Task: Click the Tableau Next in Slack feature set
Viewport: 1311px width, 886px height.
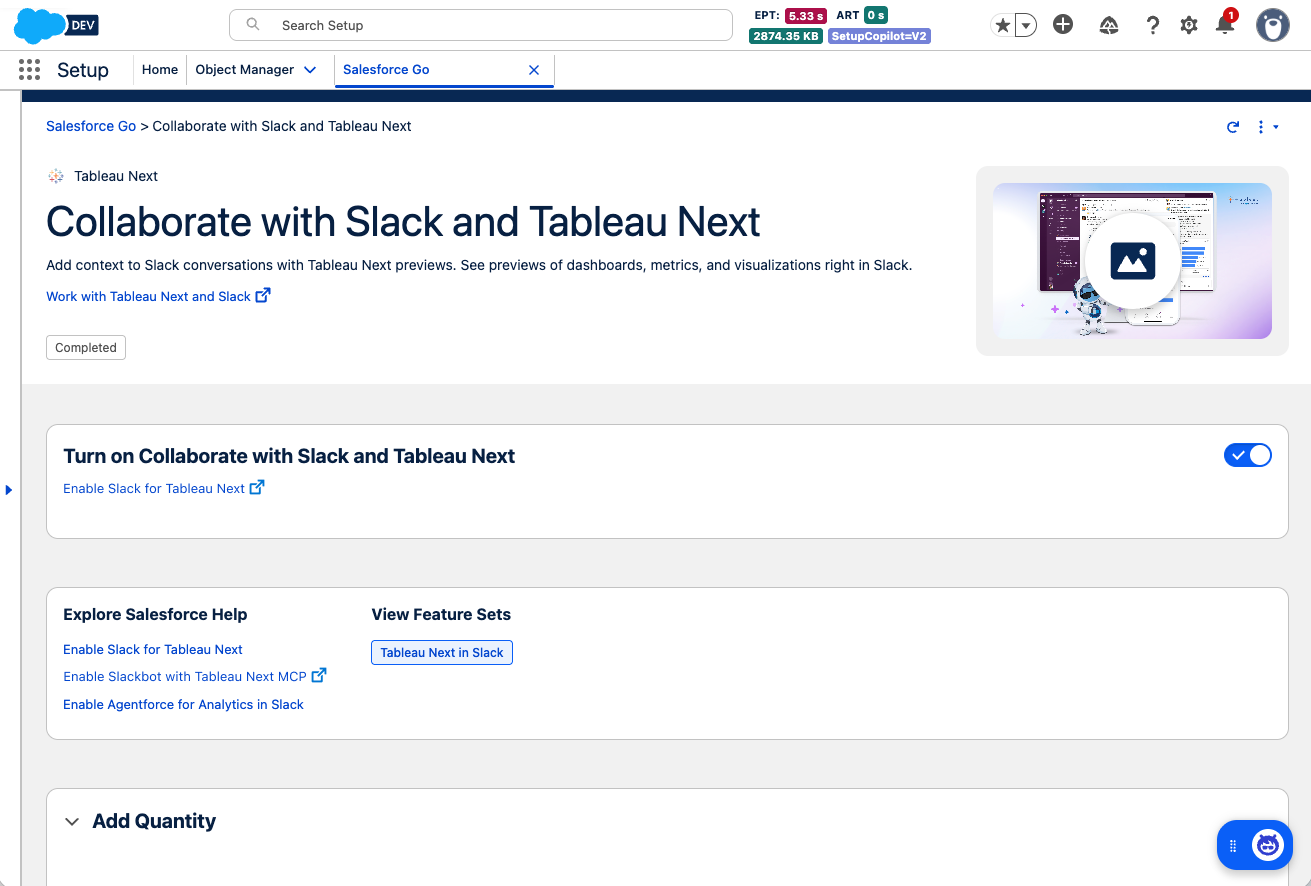Action: pyautogui.click(x=442, y=652)
